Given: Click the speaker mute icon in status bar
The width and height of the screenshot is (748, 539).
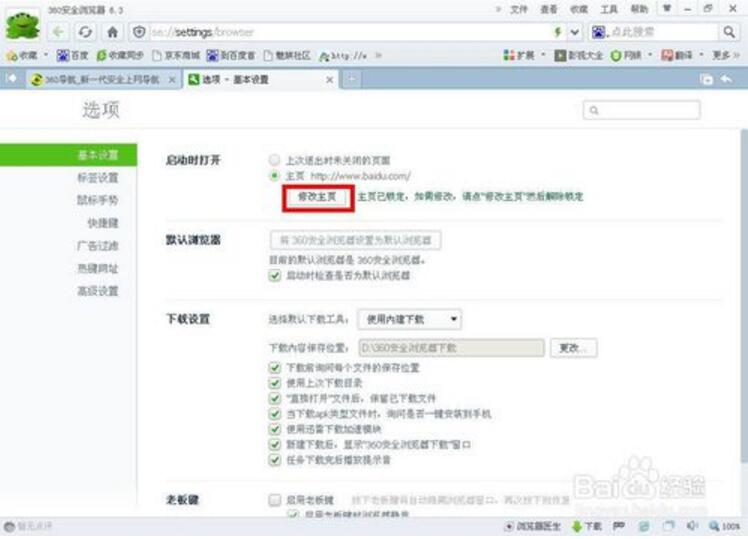Looking at the screenshot, I should point(692,526).
